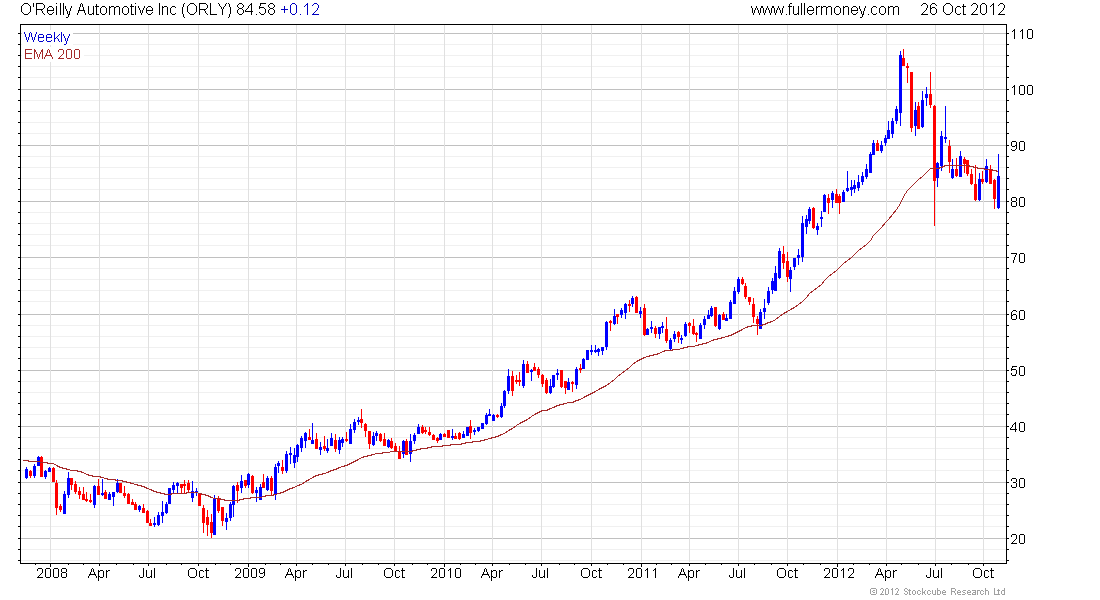Select the 2010 x-axis label
Image resolution: width=1100 pixels, height=600 pixels.
[x=445, y=573]
